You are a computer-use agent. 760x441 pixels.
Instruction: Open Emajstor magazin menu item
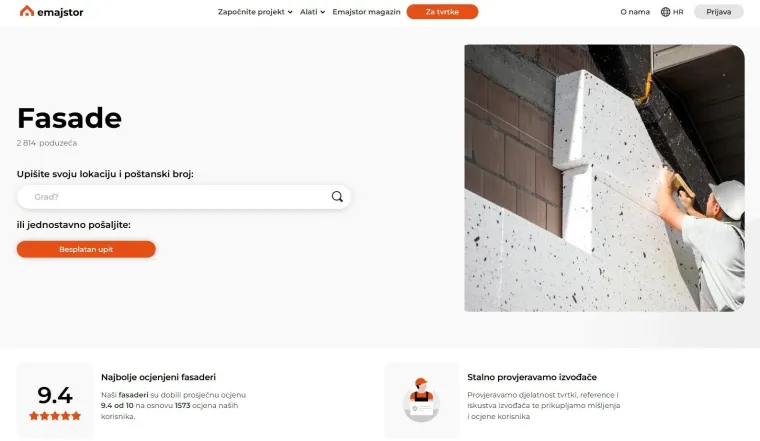(366, 12)
